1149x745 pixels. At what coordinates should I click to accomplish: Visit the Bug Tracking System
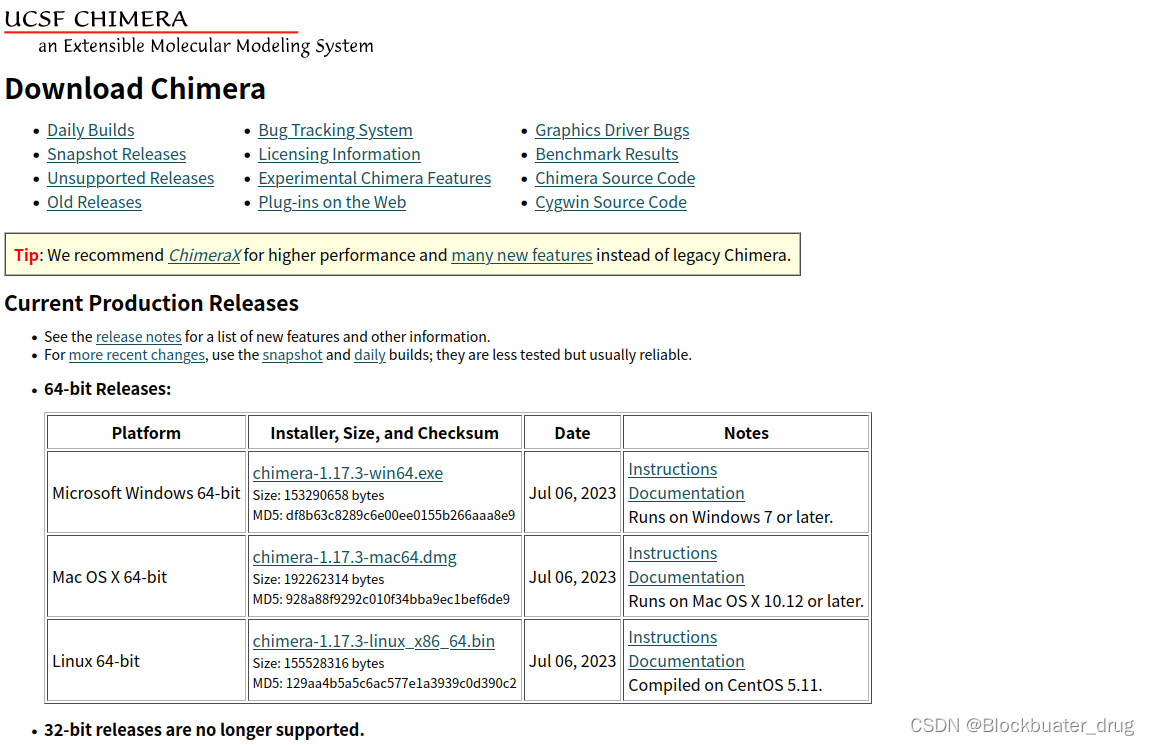[x=335, y=130]
